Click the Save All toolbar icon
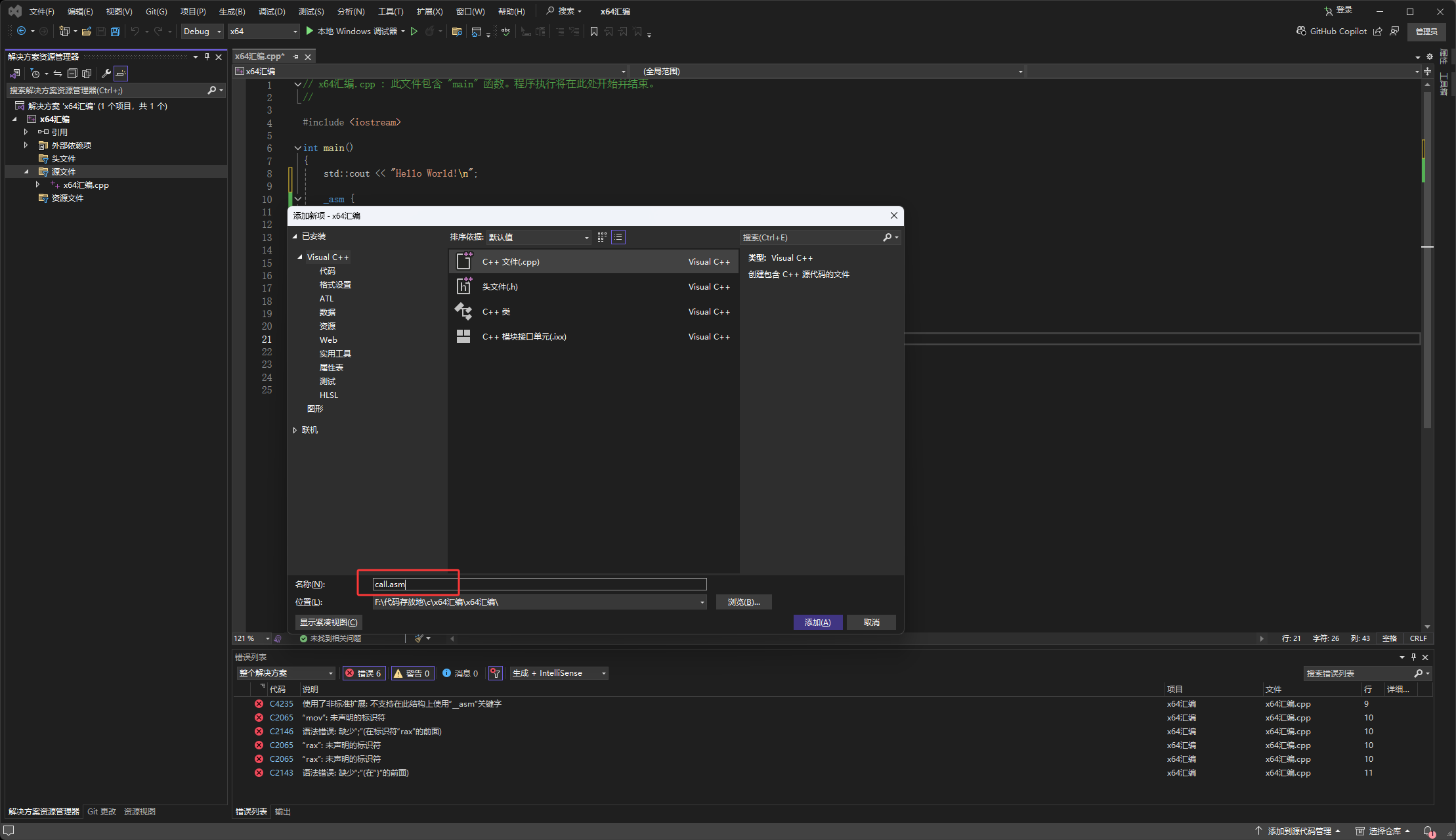Screen dimensions: 1456x840 coord(116,32)
